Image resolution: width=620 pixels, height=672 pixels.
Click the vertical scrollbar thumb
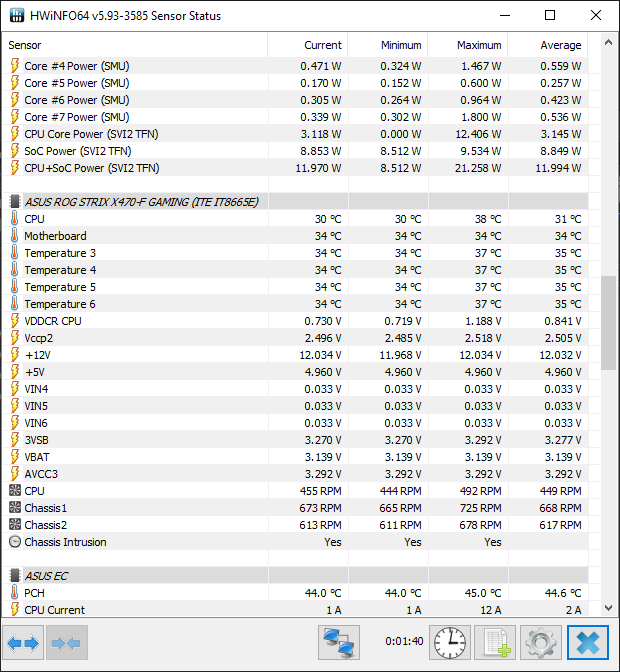608,323
